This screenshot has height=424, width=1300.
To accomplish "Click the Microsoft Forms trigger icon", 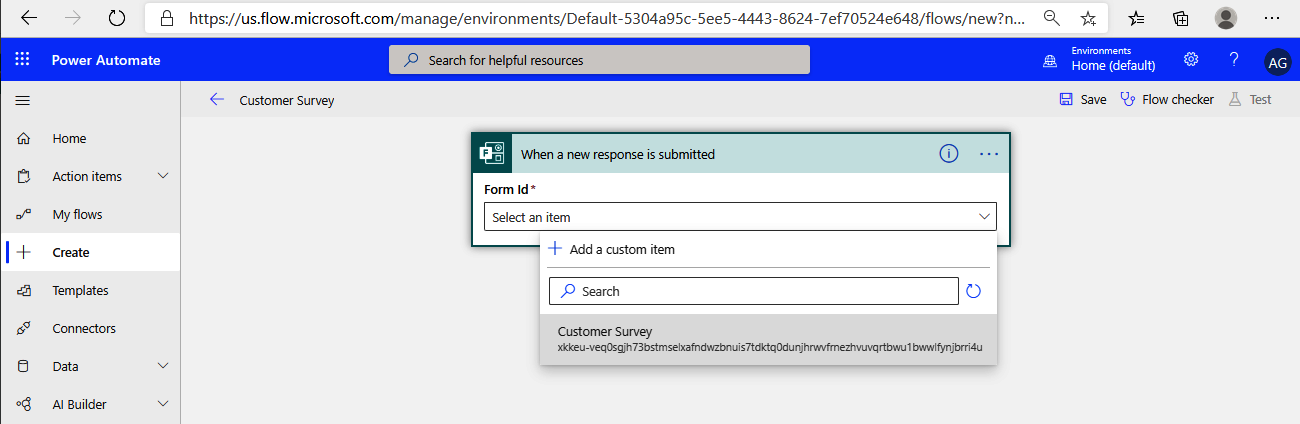I will click(491, 154).
